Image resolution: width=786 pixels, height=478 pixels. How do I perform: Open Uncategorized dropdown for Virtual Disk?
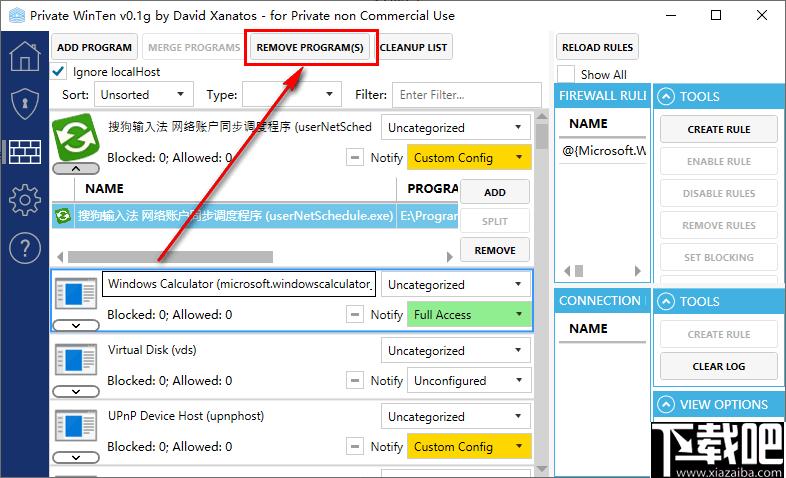click(x=456, y=350)
